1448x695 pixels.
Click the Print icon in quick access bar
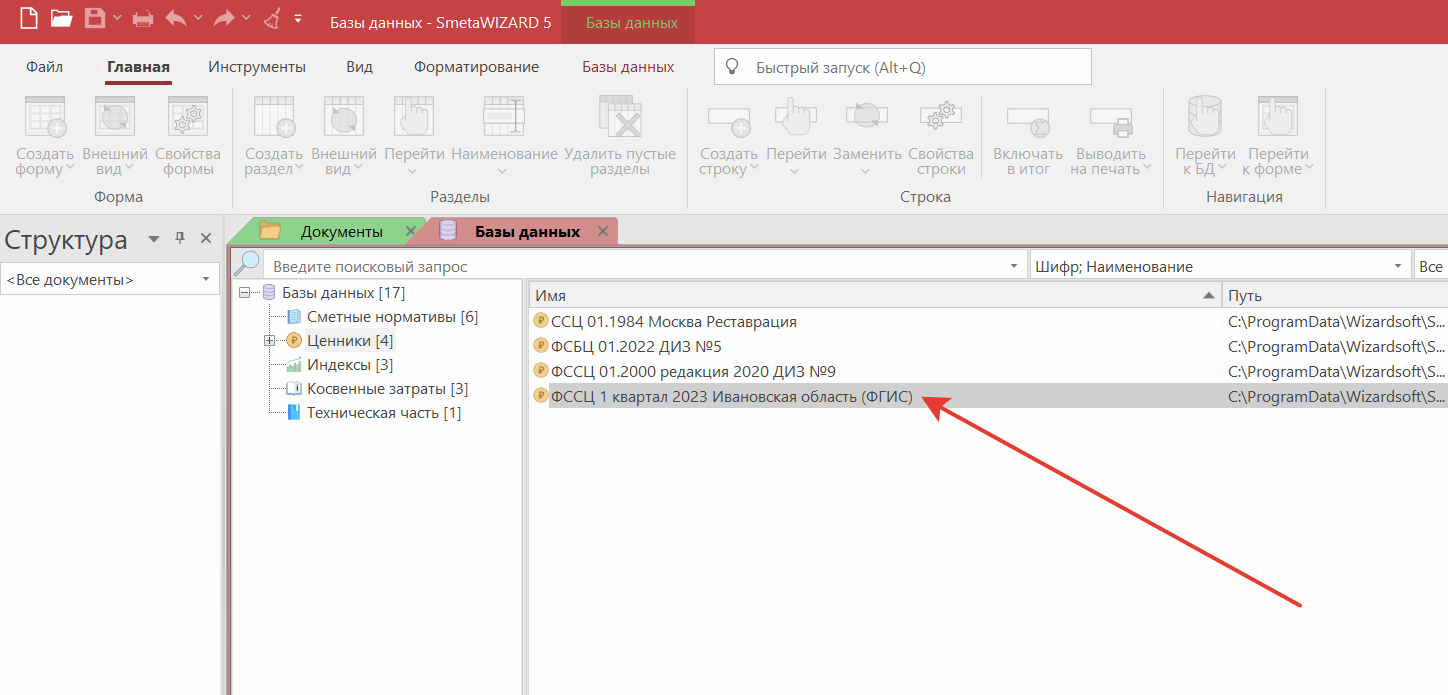click(143, 18)
